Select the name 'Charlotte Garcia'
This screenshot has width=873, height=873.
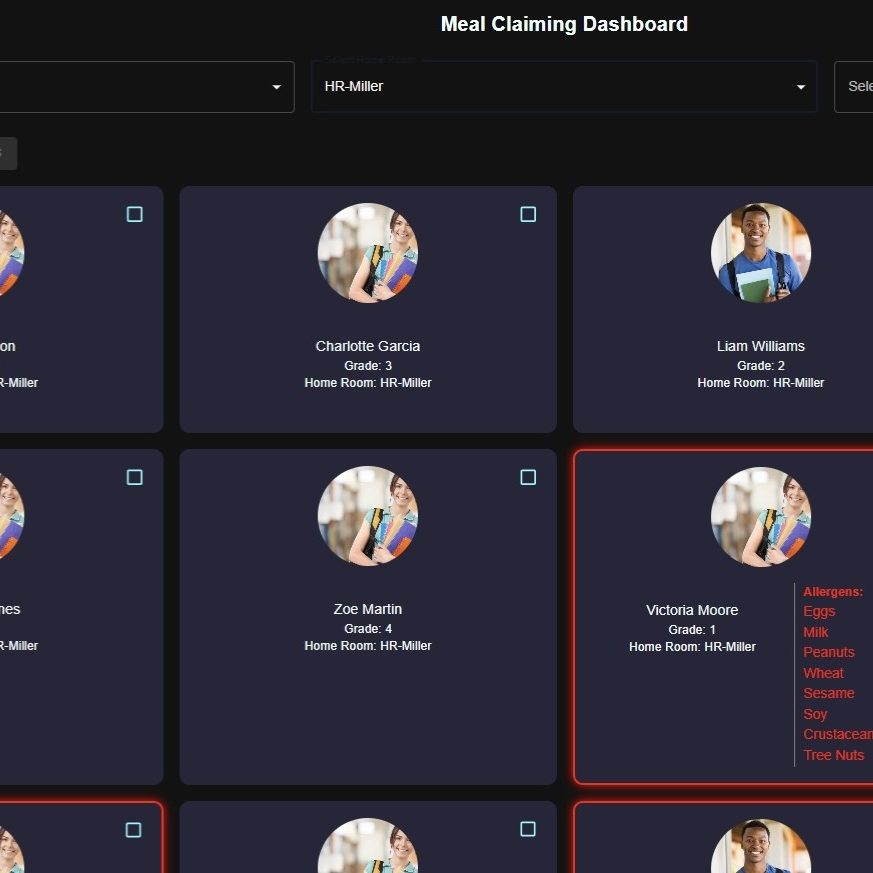tap(368, 346)
